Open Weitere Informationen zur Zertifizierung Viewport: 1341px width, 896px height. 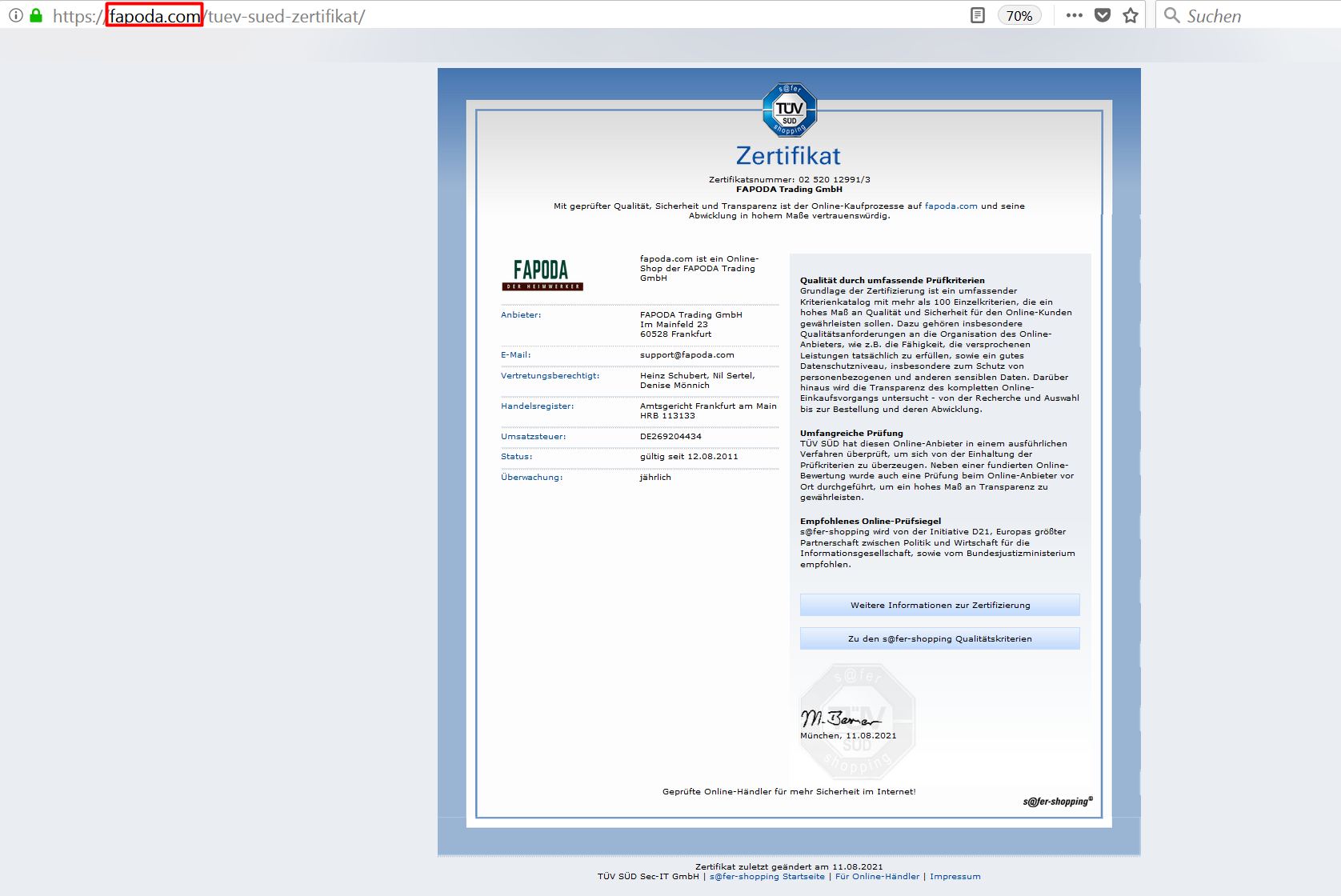tap(939, 605)
